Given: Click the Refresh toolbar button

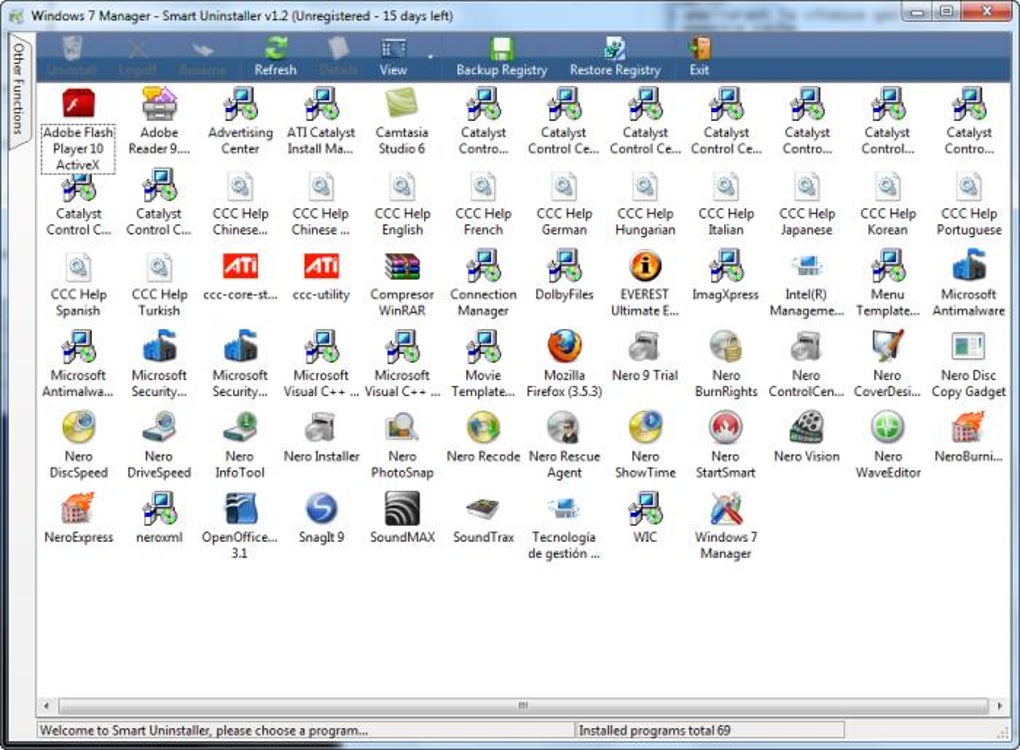Looking at the screenshot, I should click(275, 55).
